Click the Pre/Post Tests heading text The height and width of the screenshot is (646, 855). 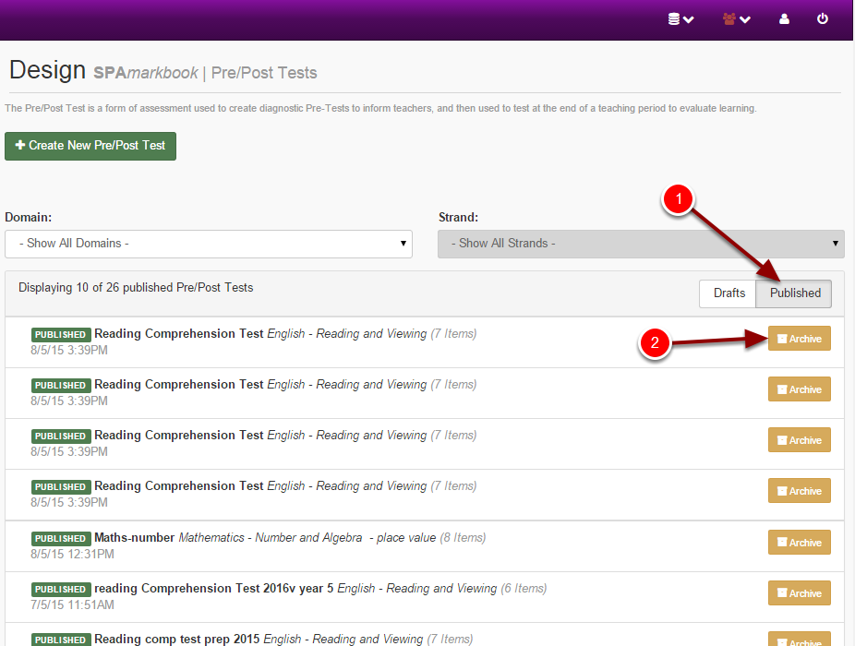click(x=264, y=73)
